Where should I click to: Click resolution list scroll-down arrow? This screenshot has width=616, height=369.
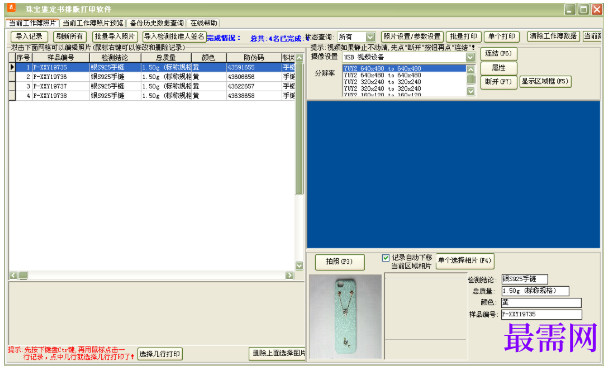471,91
